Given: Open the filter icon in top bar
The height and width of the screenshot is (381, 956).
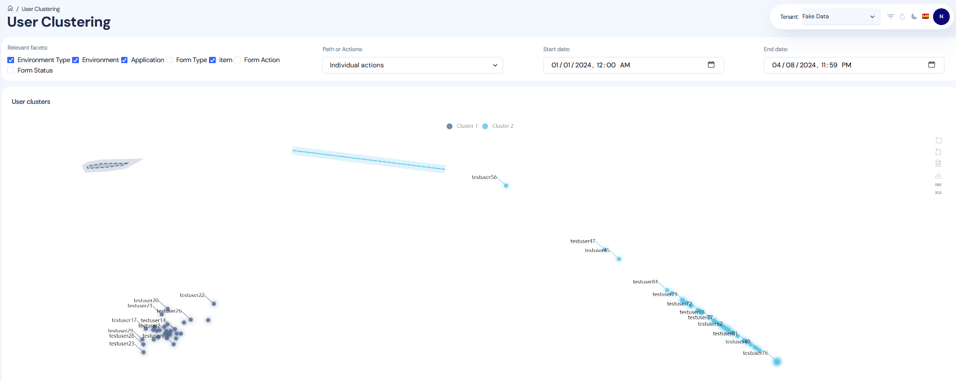Looking at the screenshot, I should (x=891, y=16).
